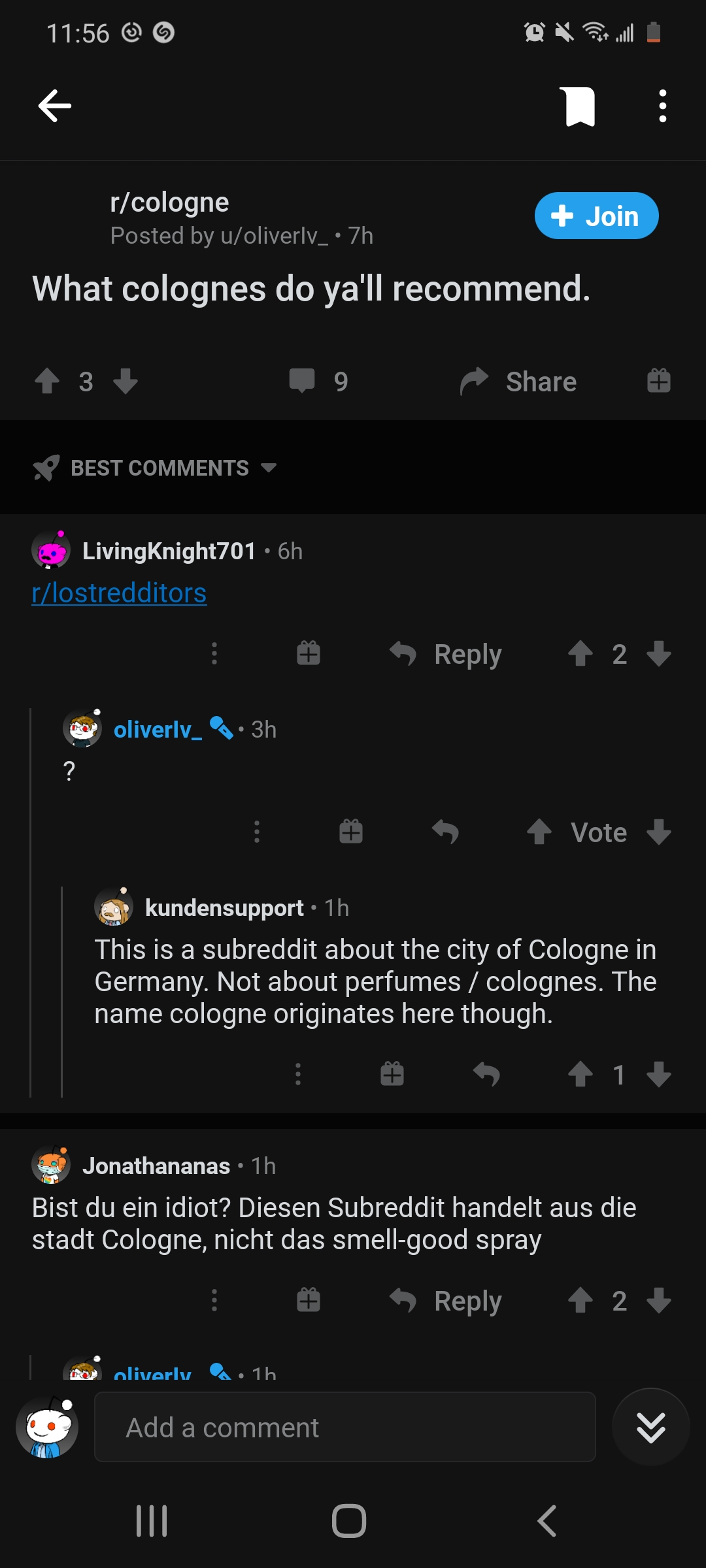Open LivingKnight701's comment options menu
The width and height of the screenshot is (706, 1568).
click(x=214, y=653)
